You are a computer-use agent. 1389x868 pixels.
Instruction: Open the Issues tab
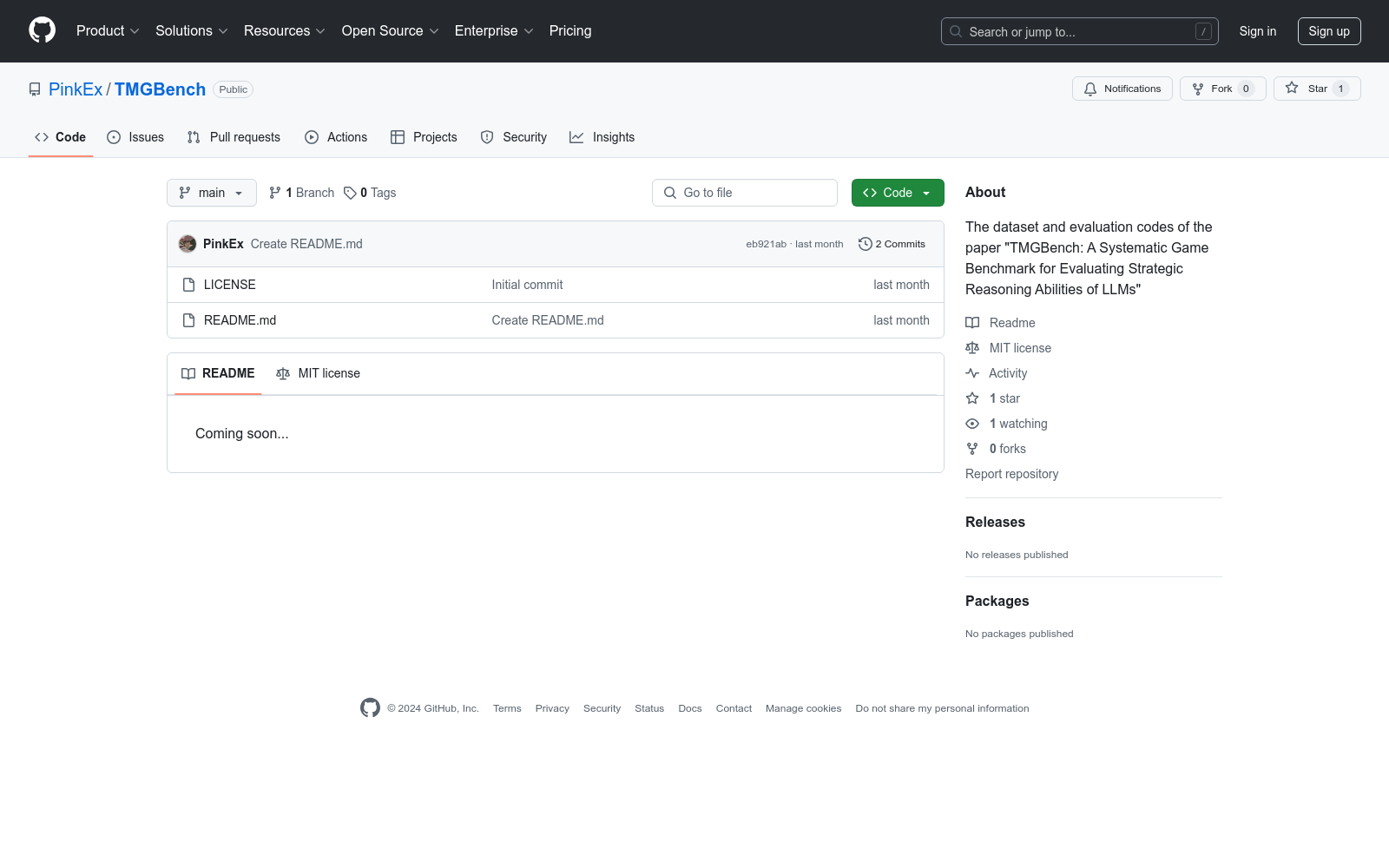(x=135, y=137)
